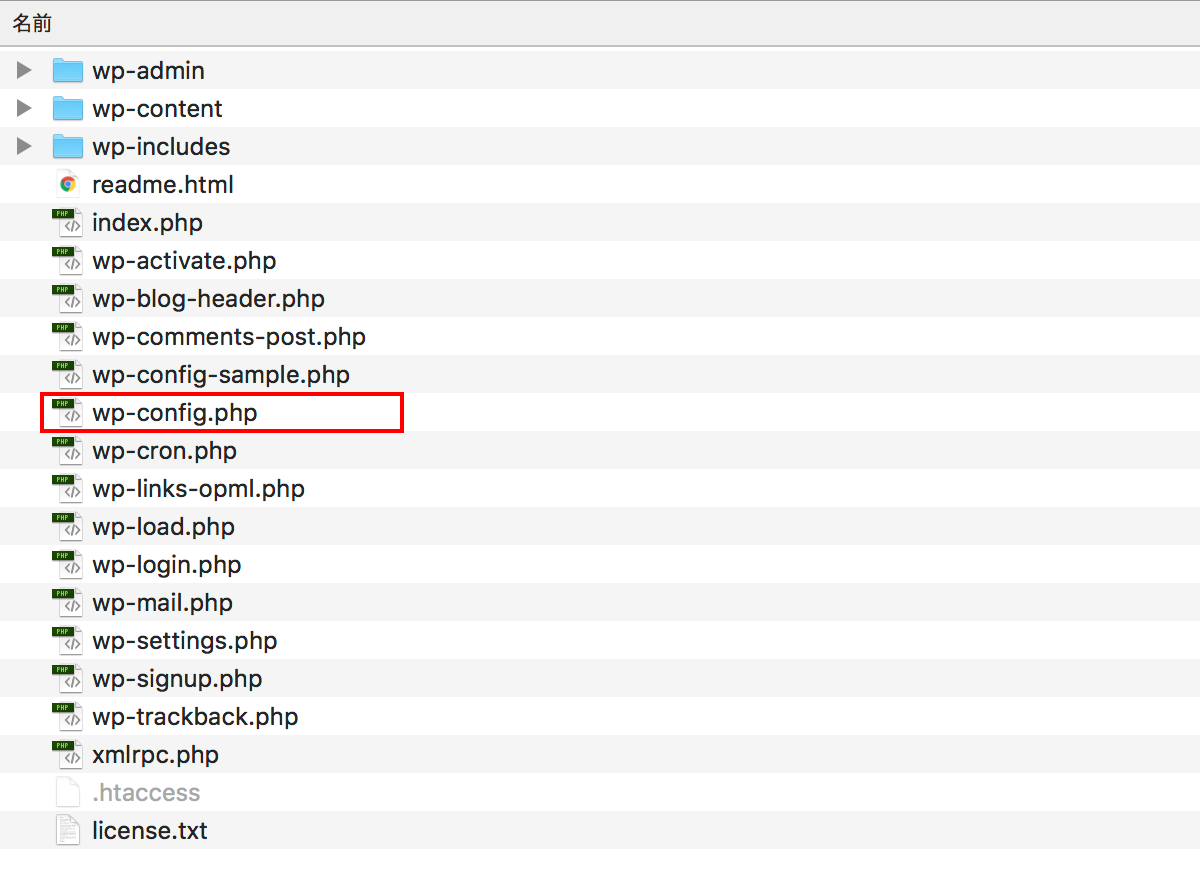Click the PHP icon of wp-cron.php

67,450
